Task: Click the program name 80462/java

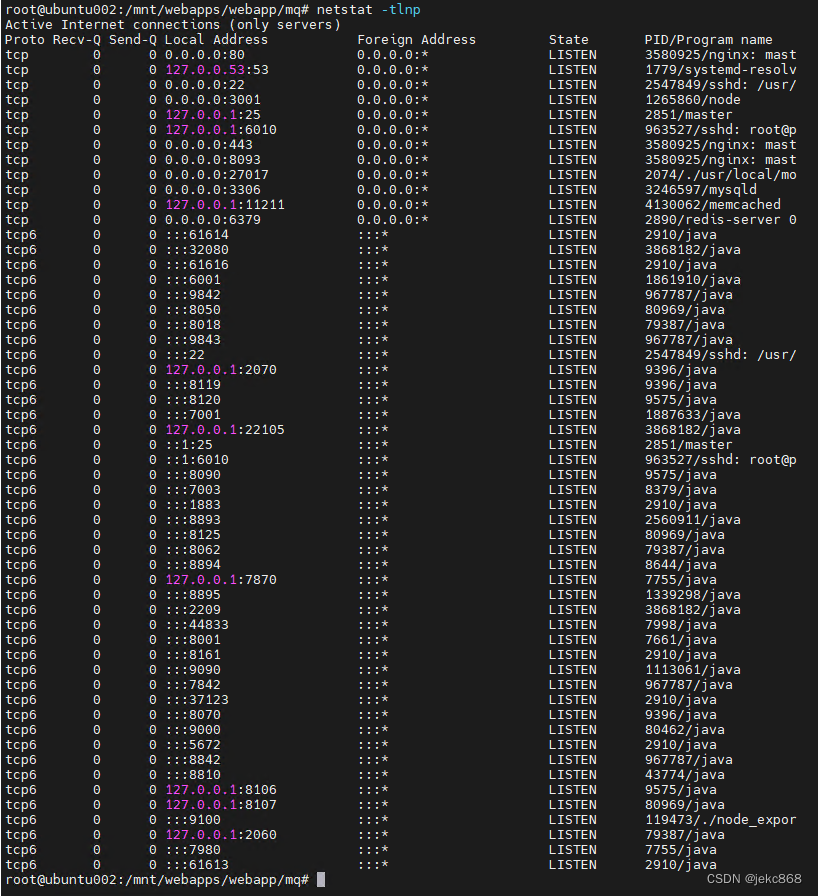Action: coord(685,730)
